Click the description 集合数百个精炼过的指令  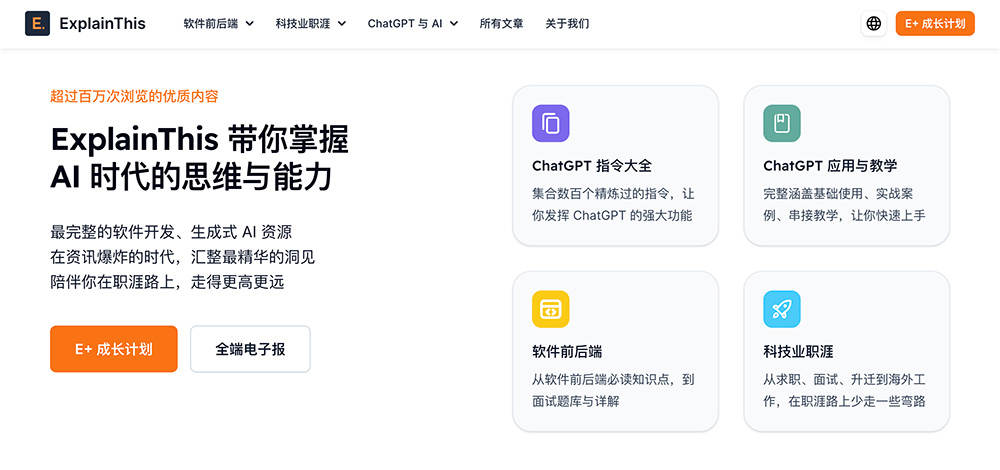click(612, 204)
